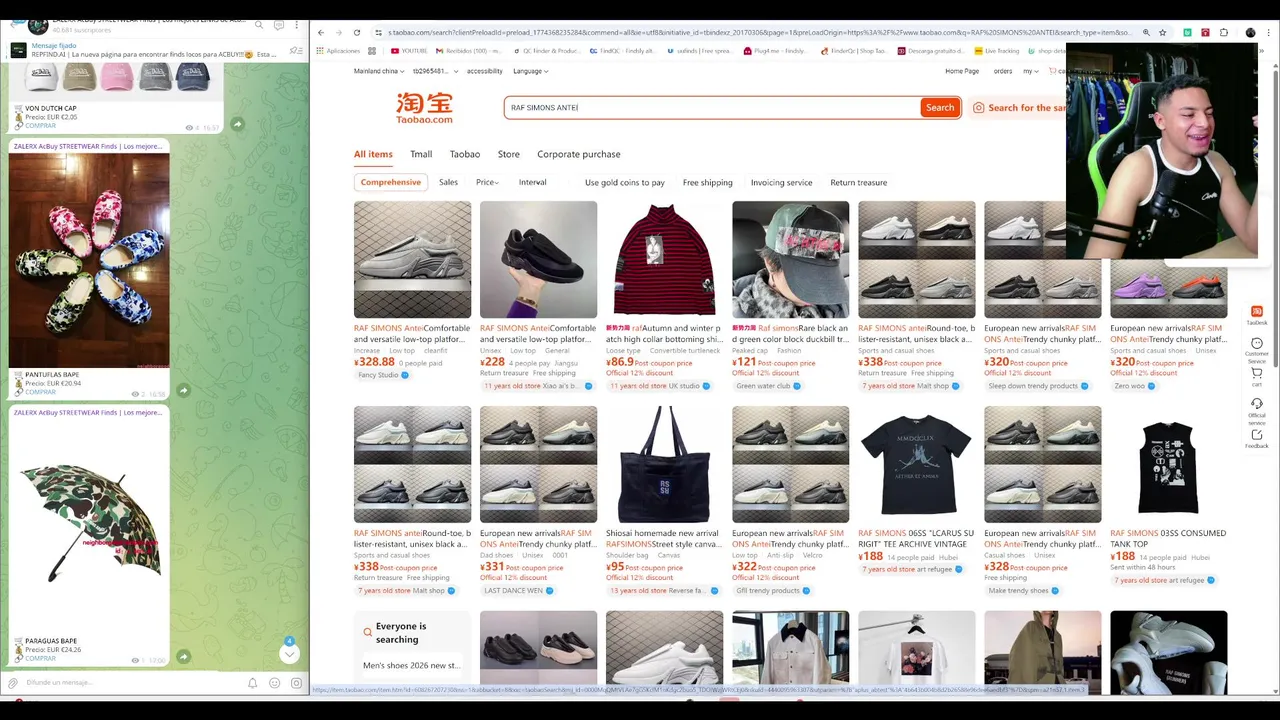Viewport: 1280px width, 720px height.
Task: Open the ¥95 navy RSSM tote bag thumbnail
Action: pyautogui.click(x=664, y=465)
